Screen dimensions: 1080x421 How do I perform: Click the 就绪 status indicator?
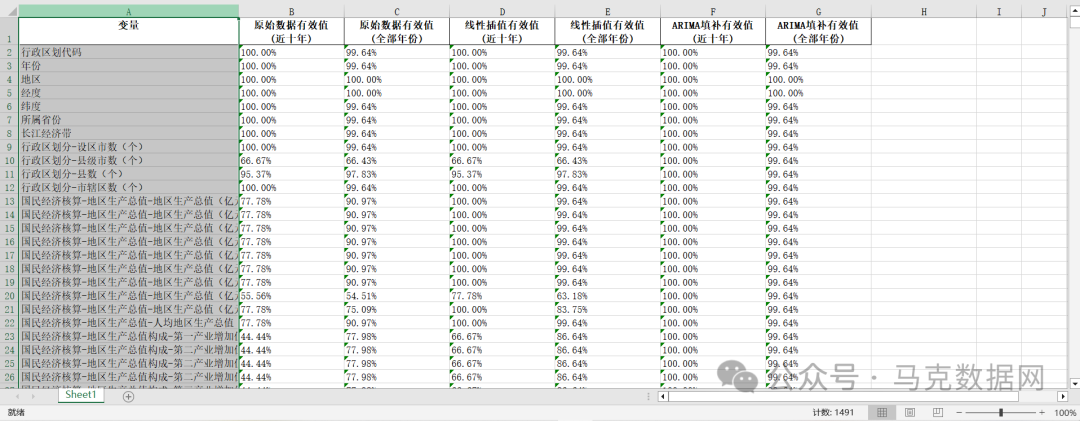(x=15, y=413)
